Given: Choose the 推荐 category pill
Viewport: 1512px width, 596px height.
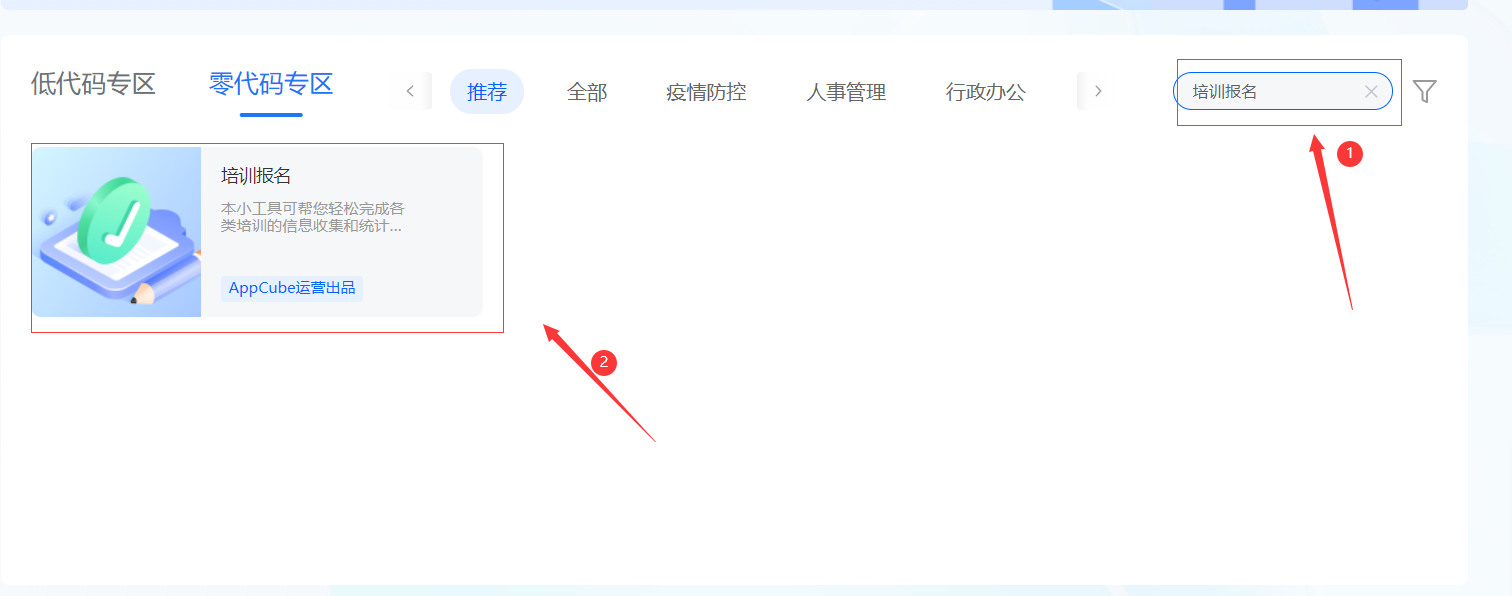Looking at the screenshot, I should [487, 92].
